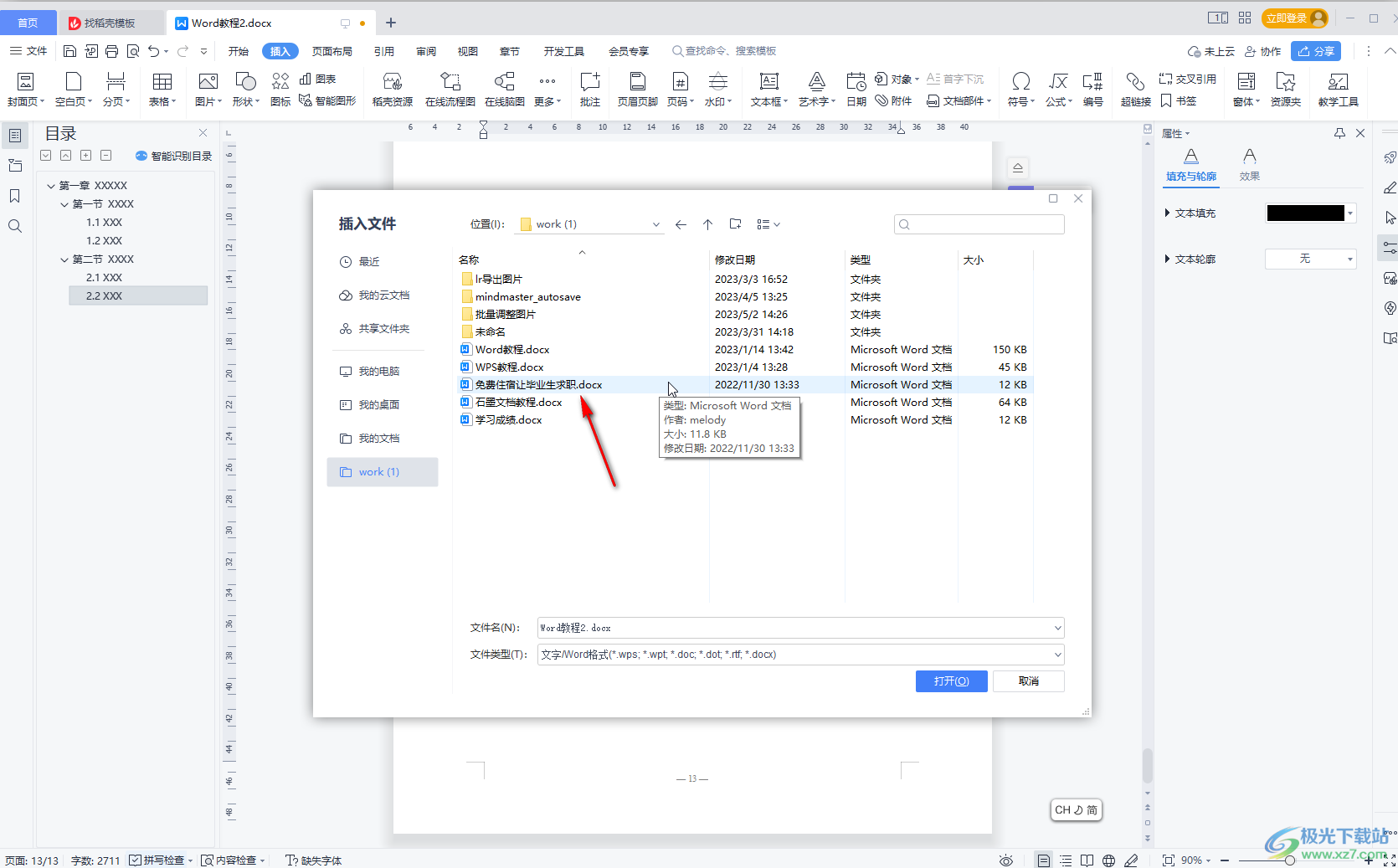Insert a 超链接 hyperlink
The width and height of the screenshot is (1398, 868).
click(1135, 89)
